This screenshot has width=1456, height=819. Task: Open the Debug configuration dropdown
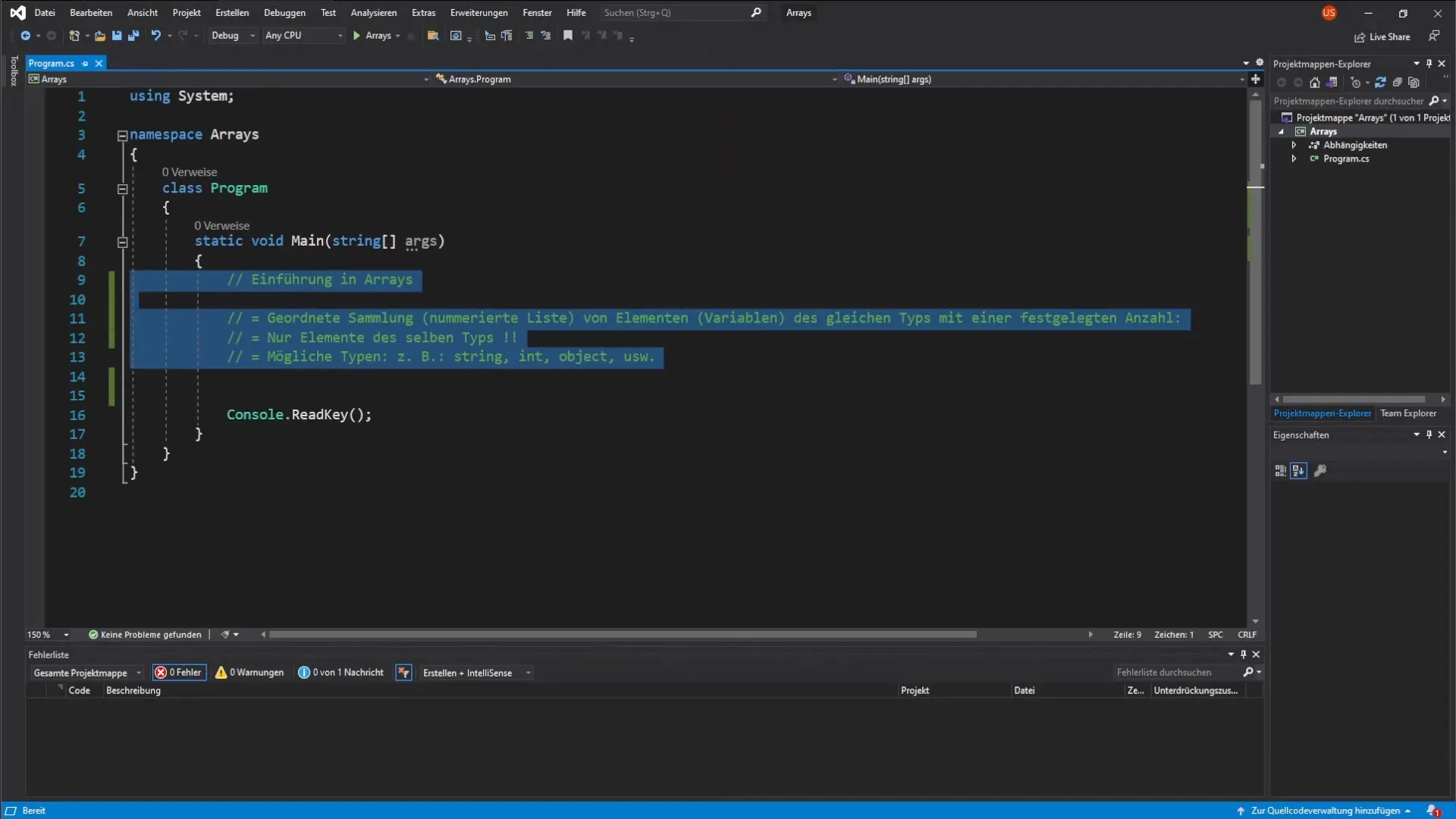(x=233, y=36)
